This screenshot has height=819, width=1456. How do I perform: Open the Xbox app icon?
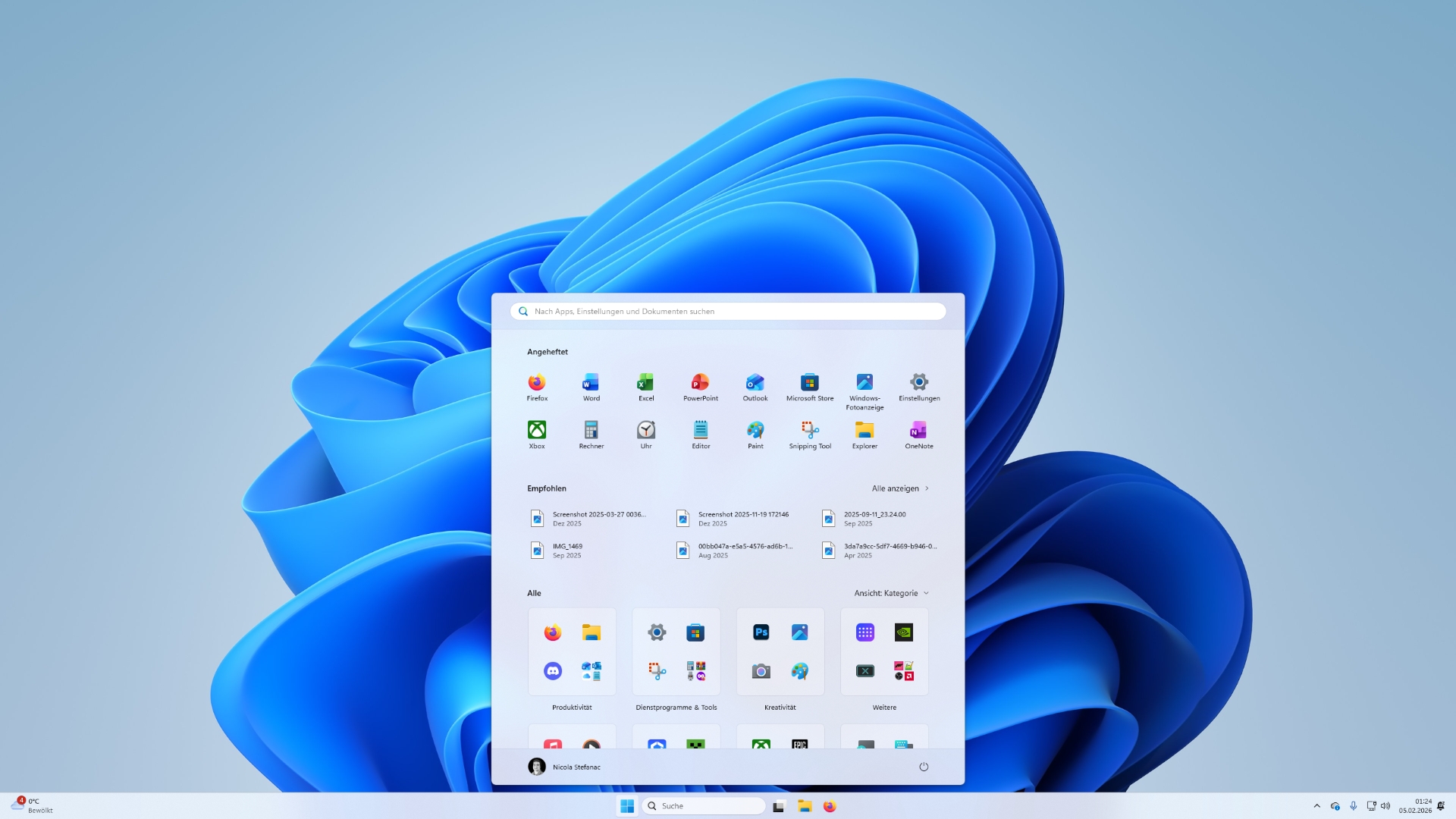tap(537, 435)
